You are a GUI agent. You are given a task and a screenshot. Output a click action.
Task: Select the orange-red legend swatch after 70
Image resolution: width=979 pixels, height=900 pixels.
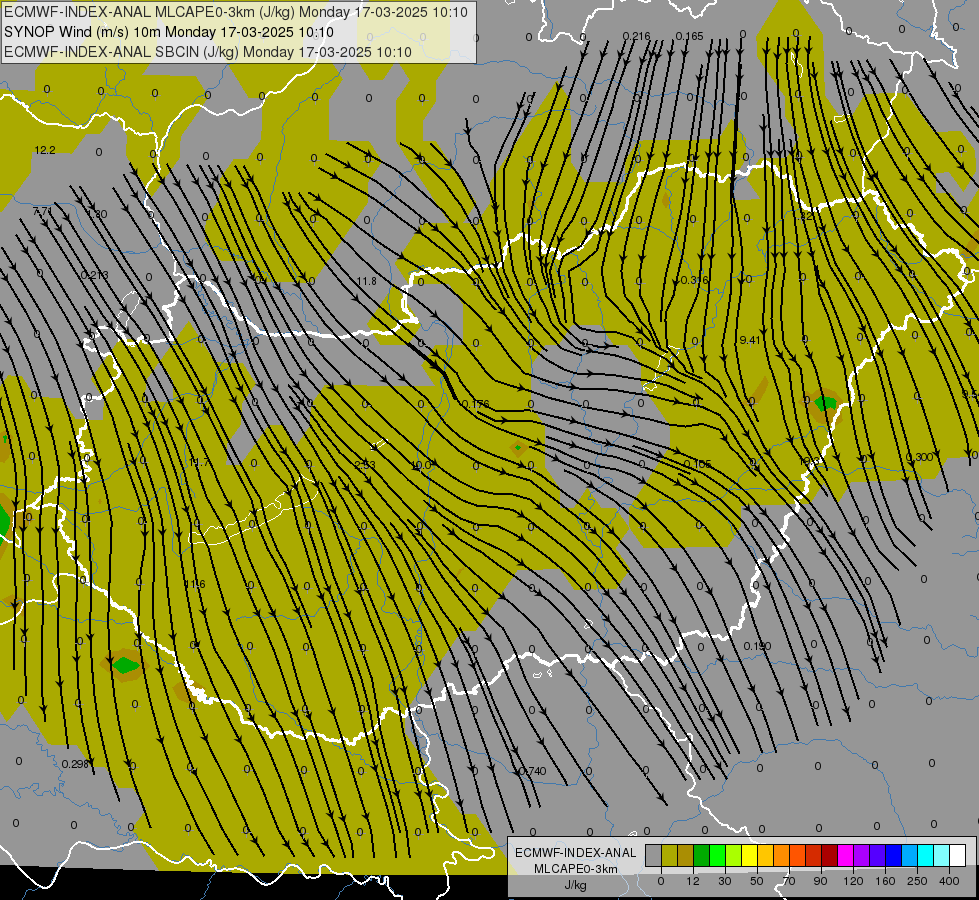pos(798,855)
